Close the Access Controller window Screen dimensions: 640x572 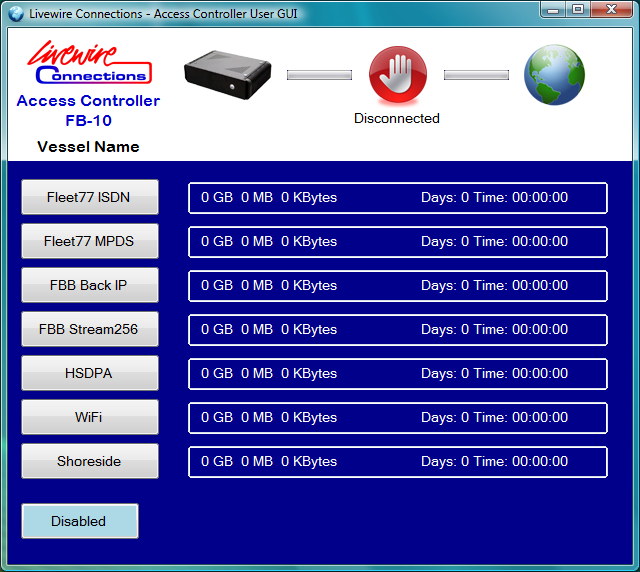point(611,10)
